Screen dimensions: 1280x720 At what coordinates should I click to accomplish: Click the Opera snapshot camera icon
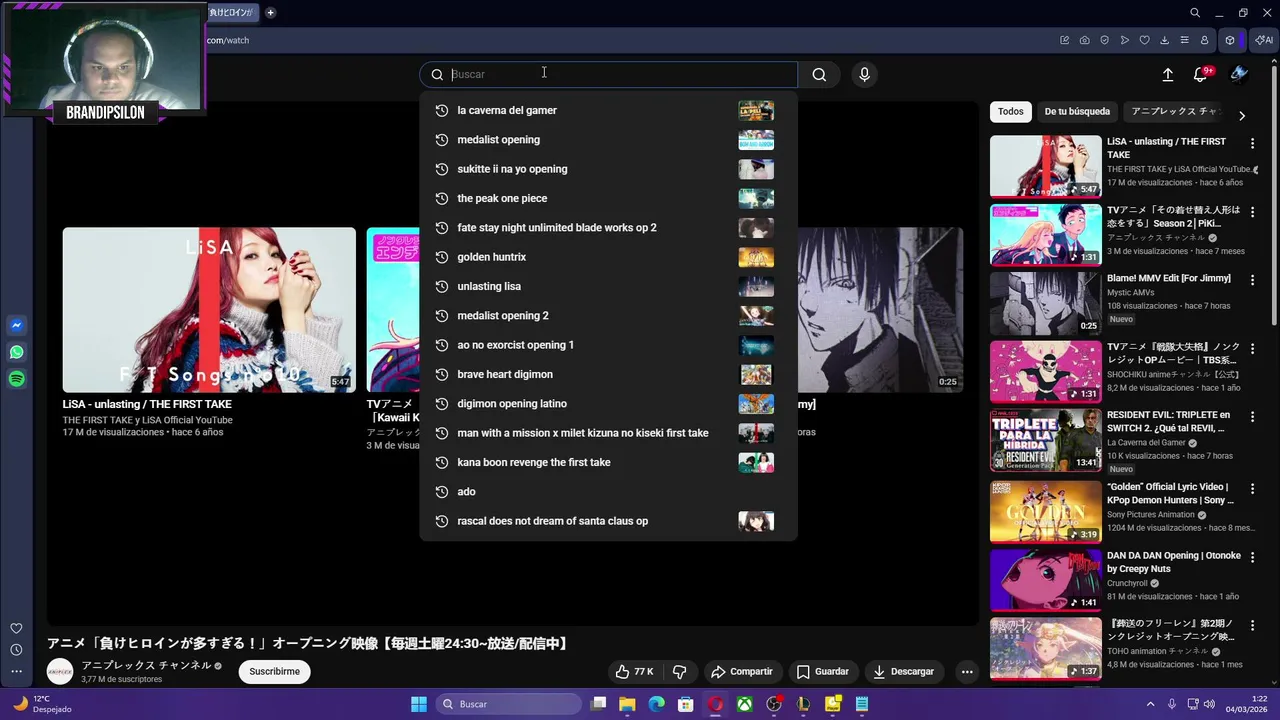[1085, 40]
